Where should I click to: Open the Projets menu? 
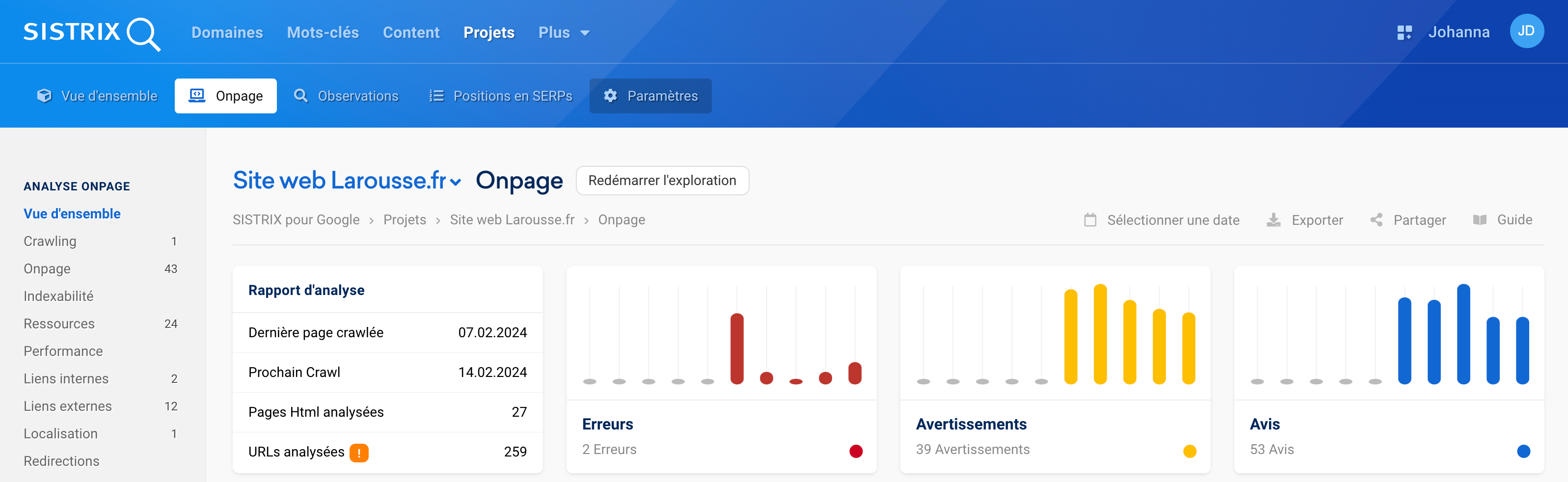(489, 32)
